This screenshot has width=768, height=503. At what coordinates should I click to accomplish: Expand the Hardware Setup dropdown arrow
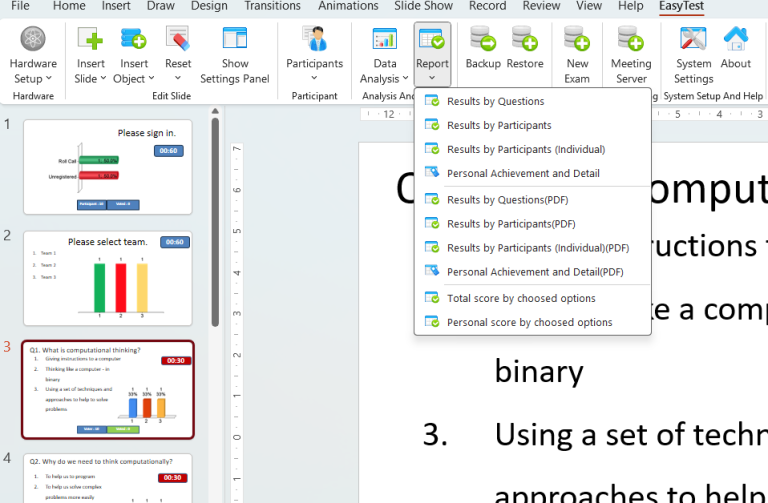coord(48,78)
